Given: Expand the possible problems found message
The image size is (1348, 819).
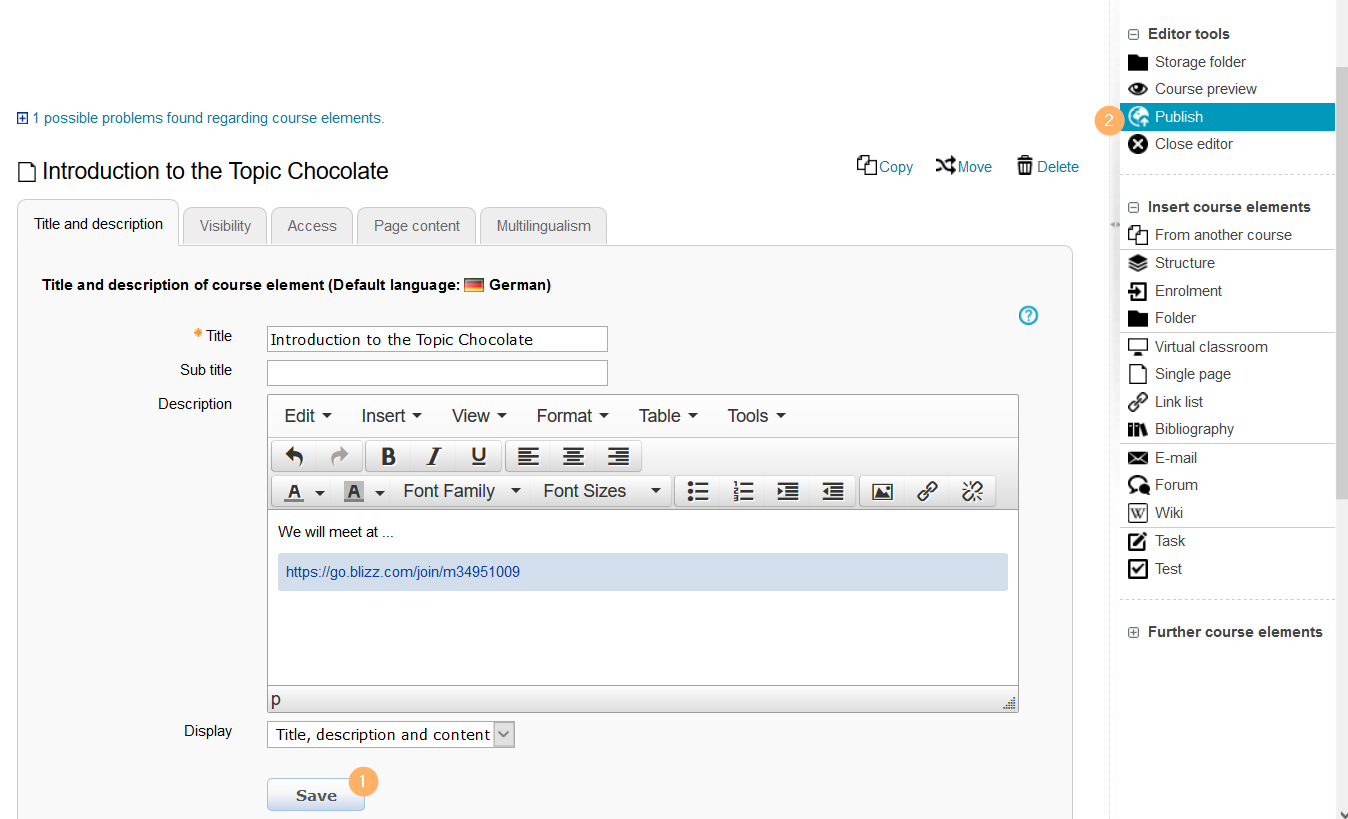Looking at the screenshot, I should click(x=23, y=118).
